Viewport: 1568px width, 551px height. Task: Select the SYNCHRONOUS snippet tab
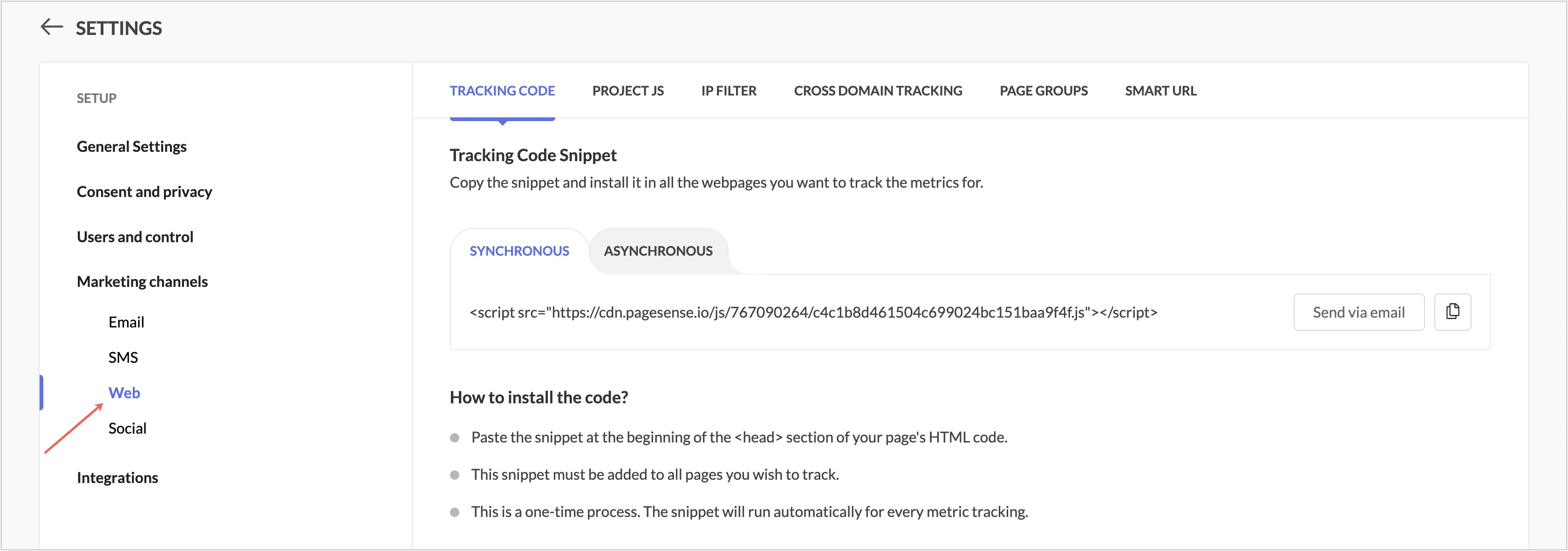click(519, 251)
